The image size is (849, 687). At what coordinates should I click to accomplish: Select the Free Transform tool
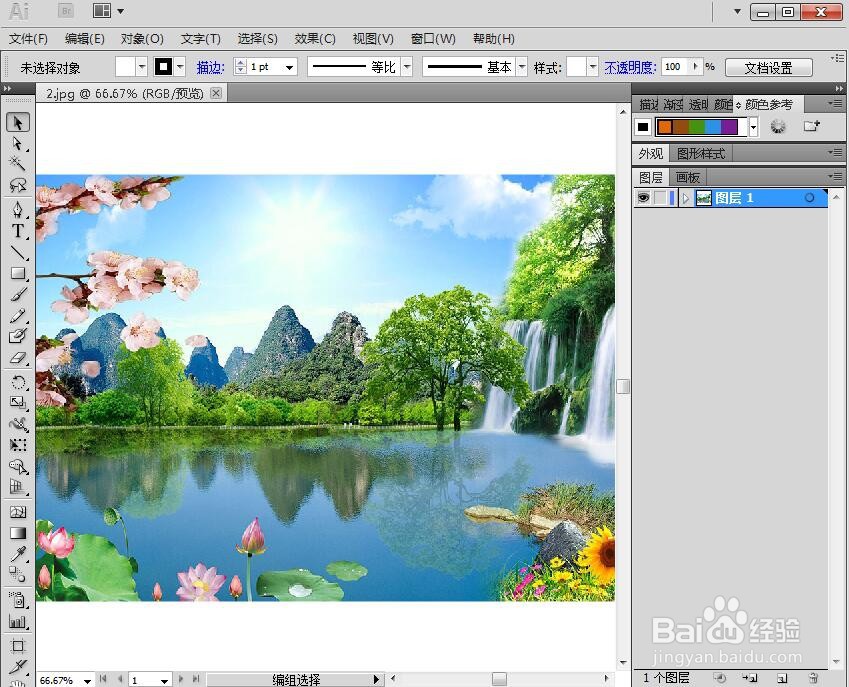pos(18,445)
